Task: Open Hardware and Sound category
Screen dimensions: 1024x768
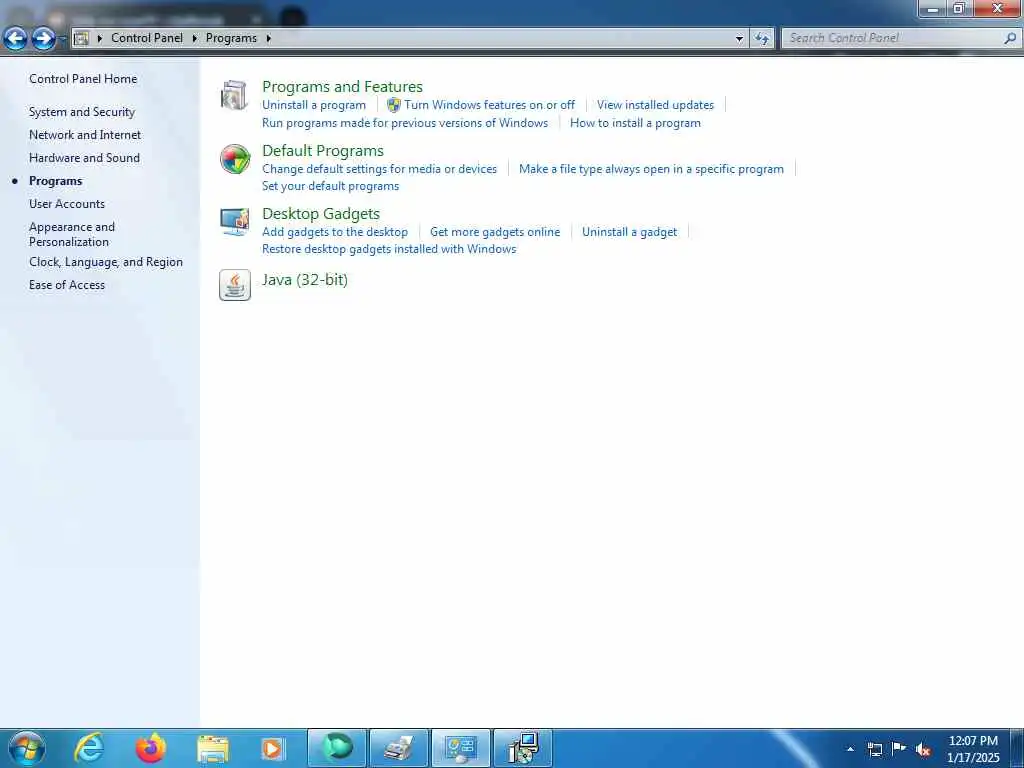Action: click(84, 157)
